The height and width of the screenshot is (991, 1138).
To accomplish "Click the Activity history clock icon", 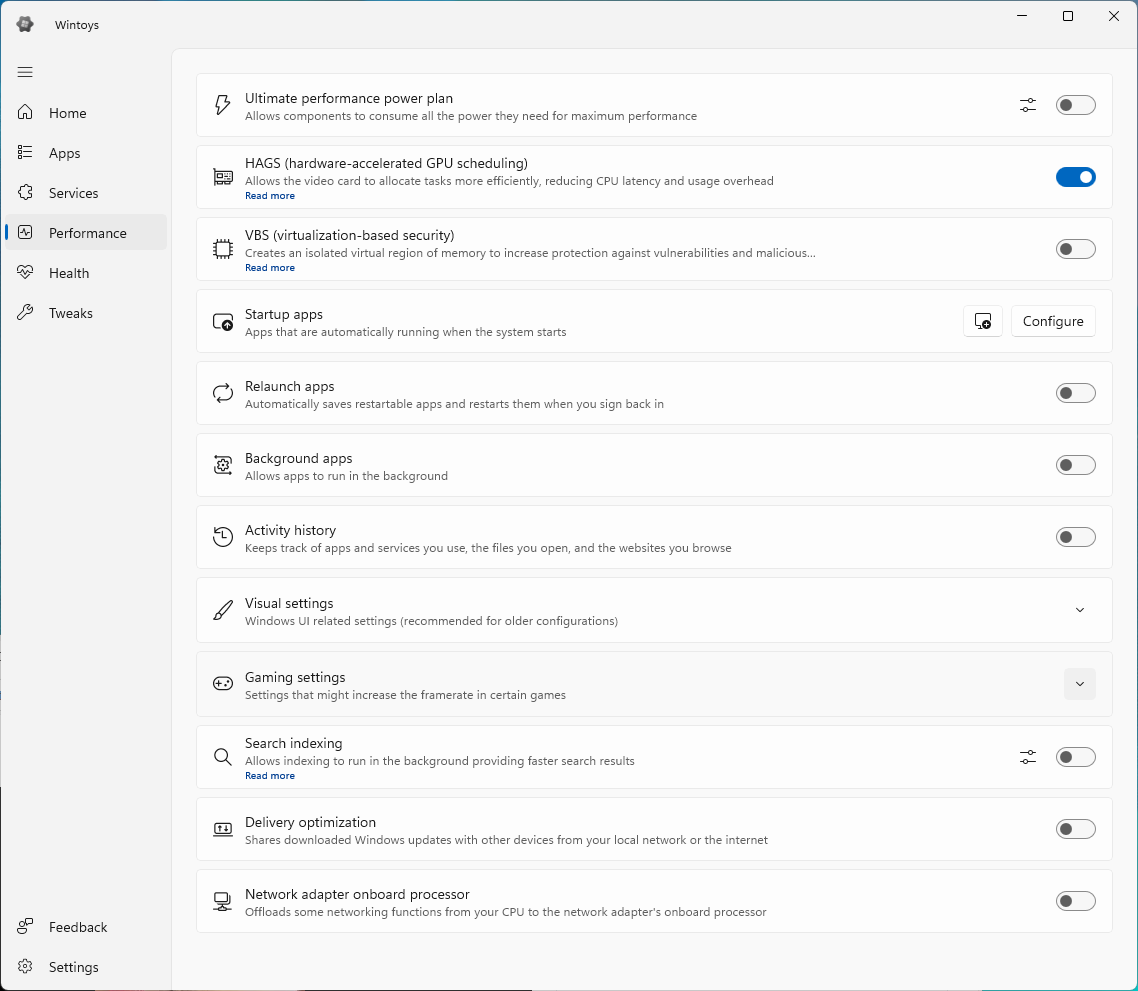I will coord(223,537).
